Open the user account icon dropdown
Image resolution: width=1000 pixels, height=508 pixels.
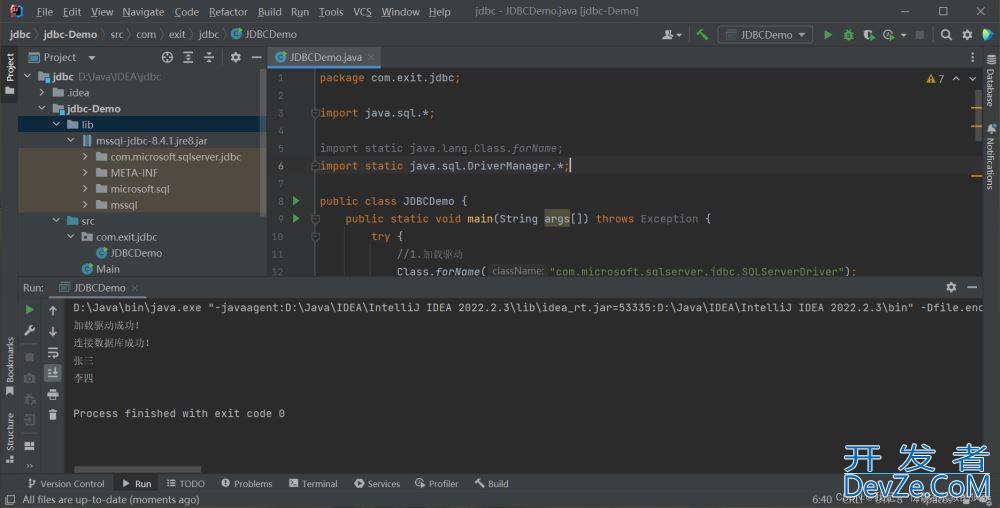672,35
